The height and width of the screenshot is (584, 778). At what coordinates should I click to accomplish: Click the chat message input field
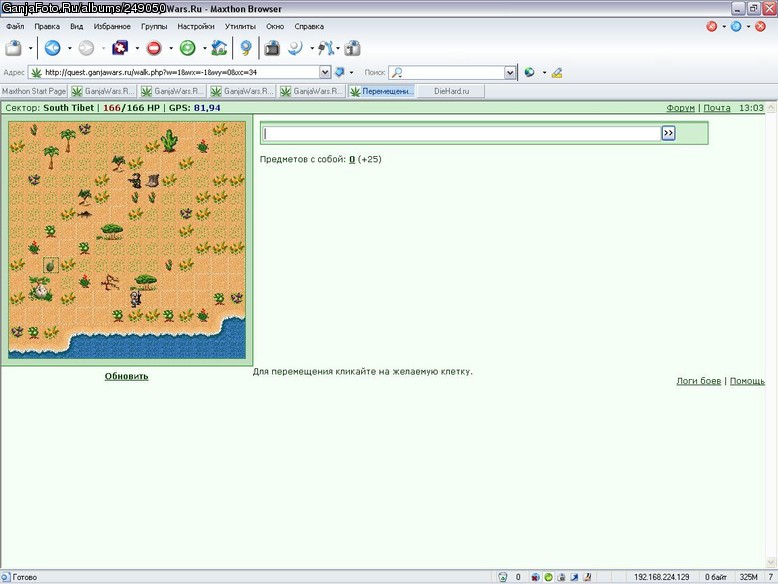click(461, 133)
